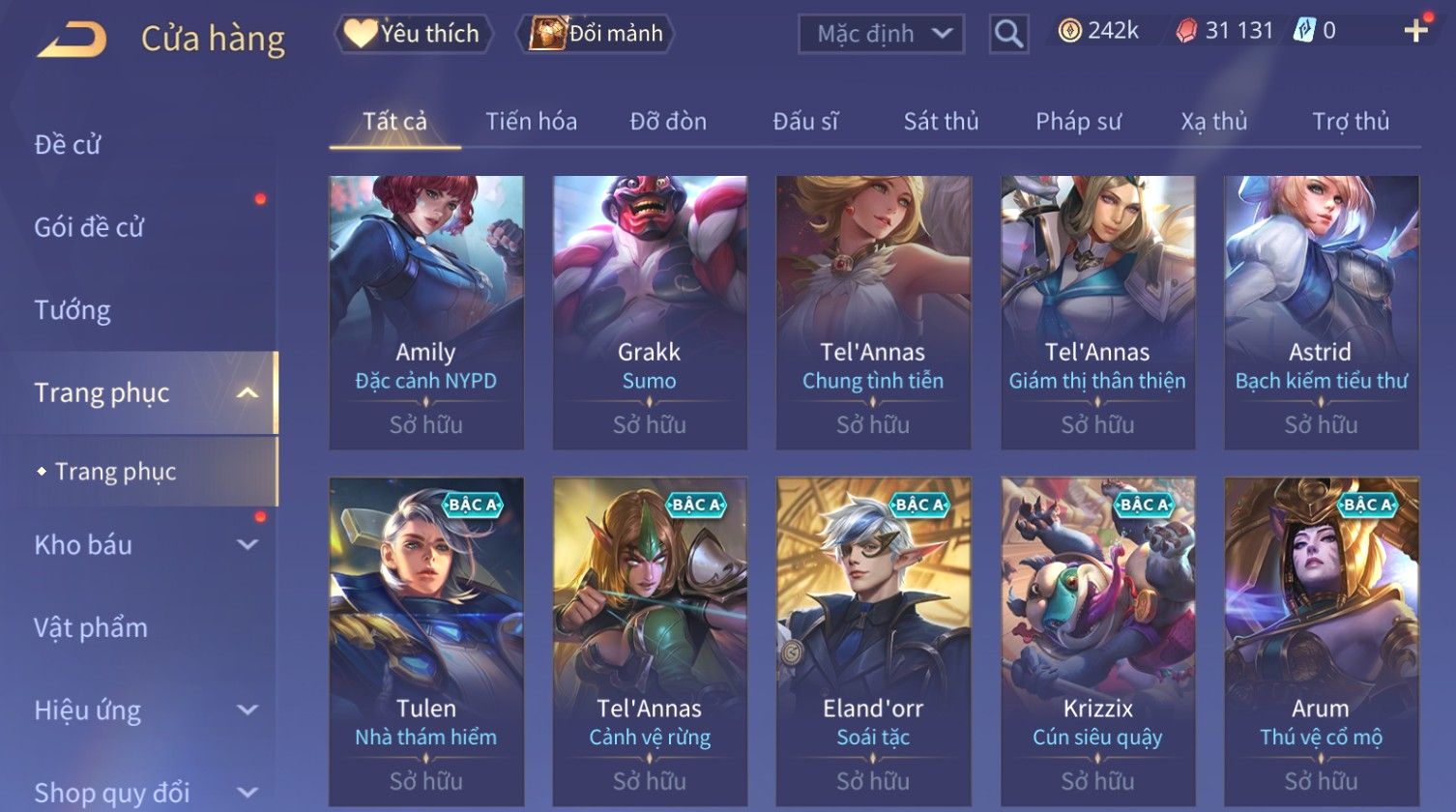The width and height of the screenshot is (1456, 812).
Task: Open the Eland'orr Soái tặc skin card
Action: pos(873,642)
